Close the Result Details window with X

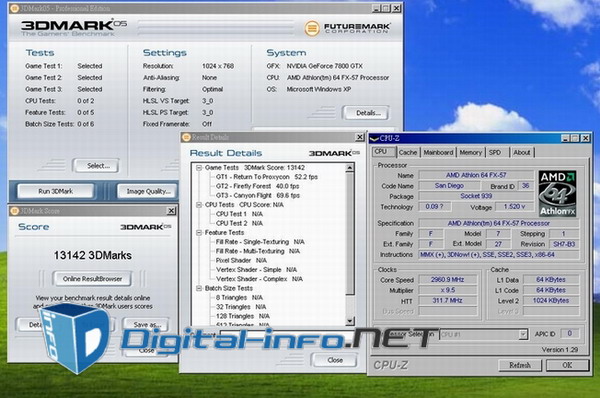pyautogui.click(x=360, y=137)
